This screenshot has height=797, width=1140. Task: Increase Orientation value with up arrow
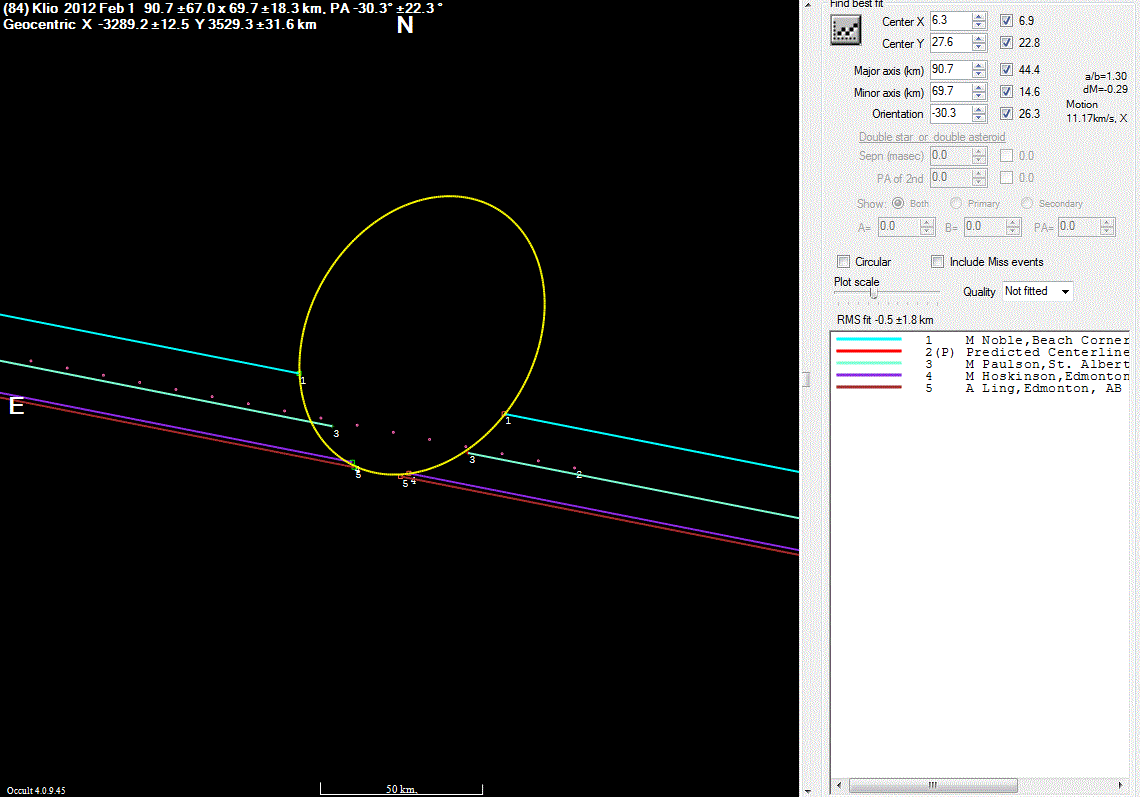point(978,109)
